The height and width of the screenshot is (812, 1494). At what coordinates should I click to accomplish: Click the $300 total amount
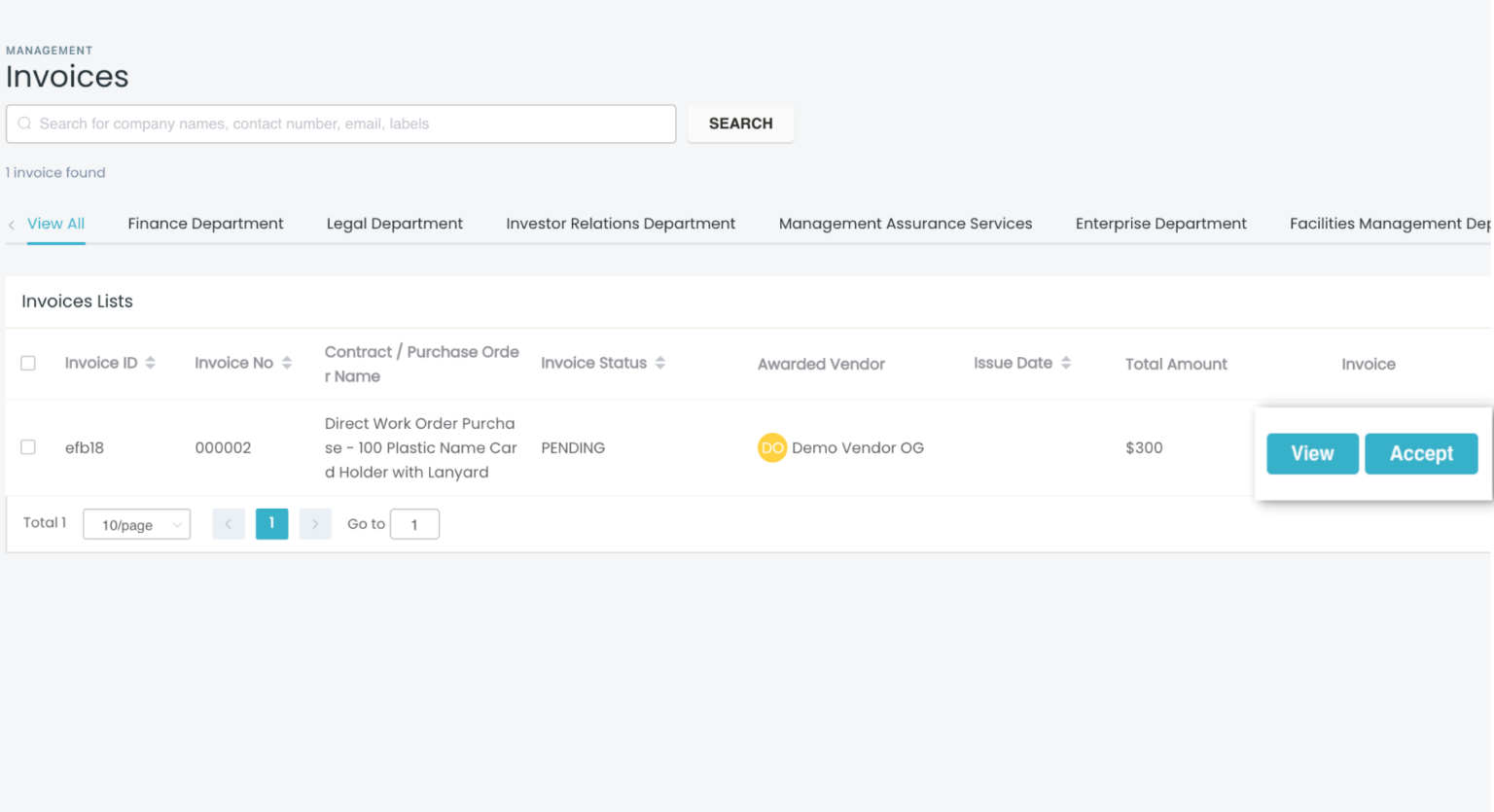click(1144, 447)
